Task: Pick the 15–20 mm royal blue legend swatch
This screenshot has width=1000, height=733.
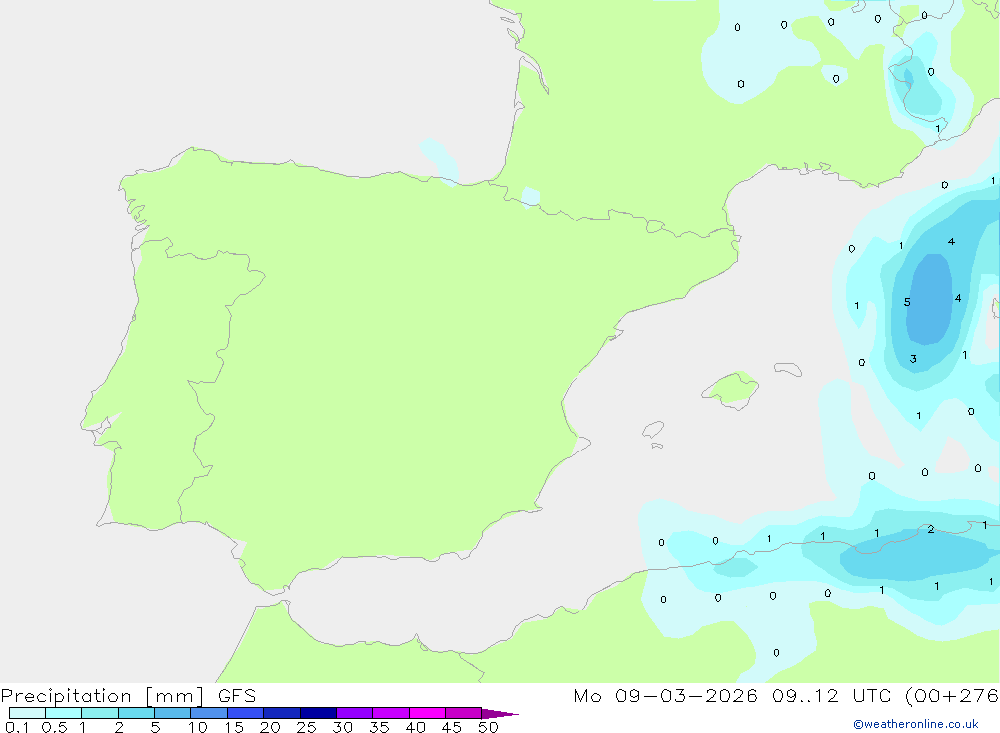Action: tap(246, 713)
